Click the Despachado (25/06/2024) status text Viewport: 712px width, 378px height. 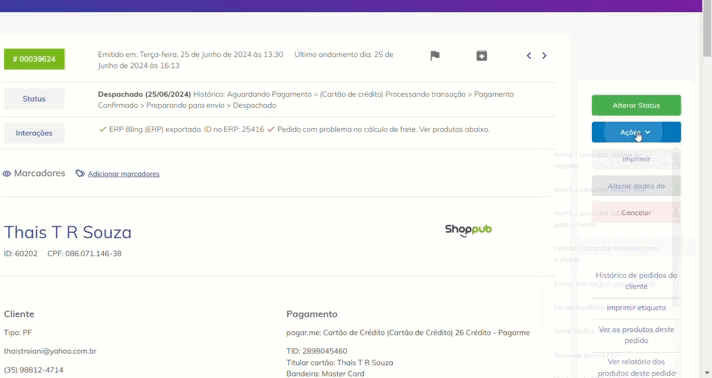click(x=144, y=94)
